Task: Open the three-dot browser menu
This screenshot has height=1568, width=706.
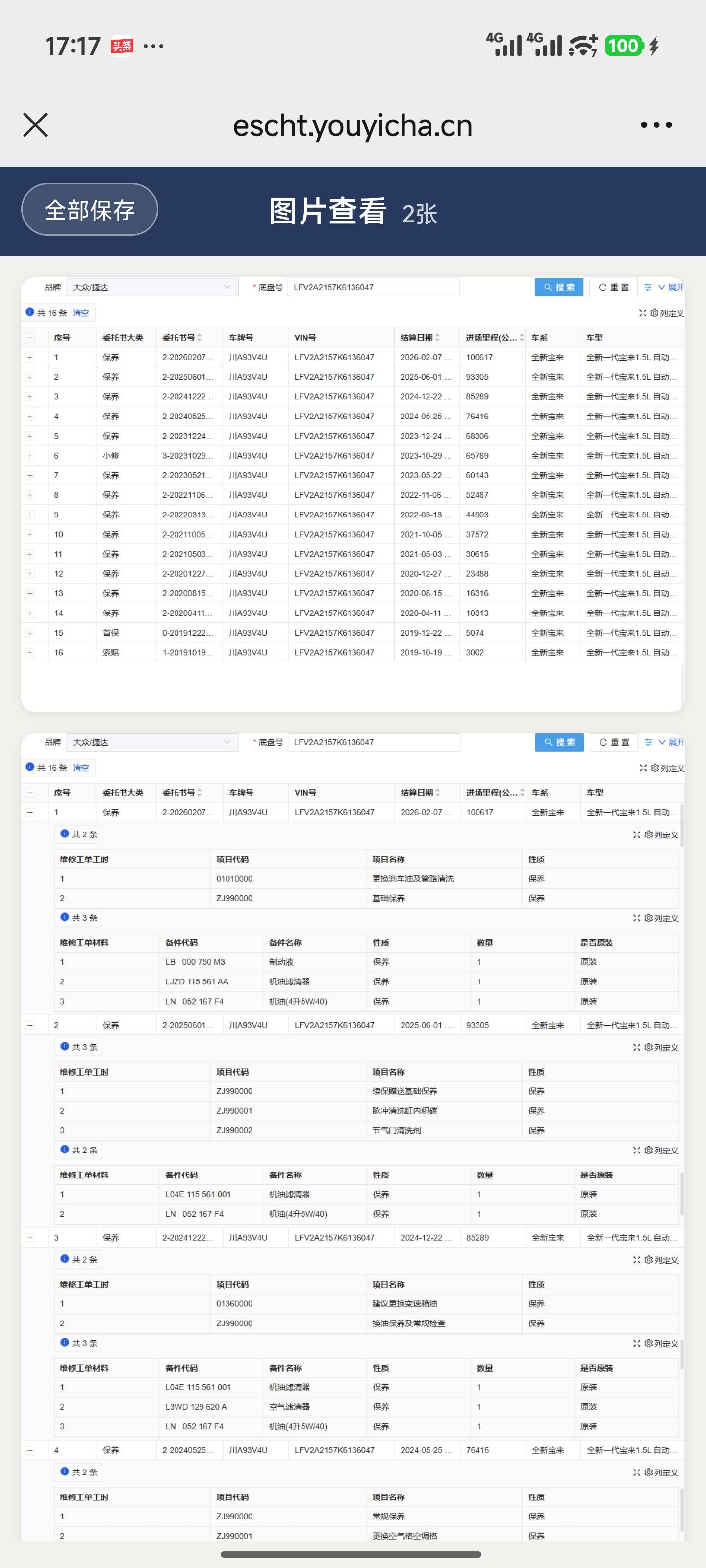Action: pyautogui.click(x=656, y=125)
